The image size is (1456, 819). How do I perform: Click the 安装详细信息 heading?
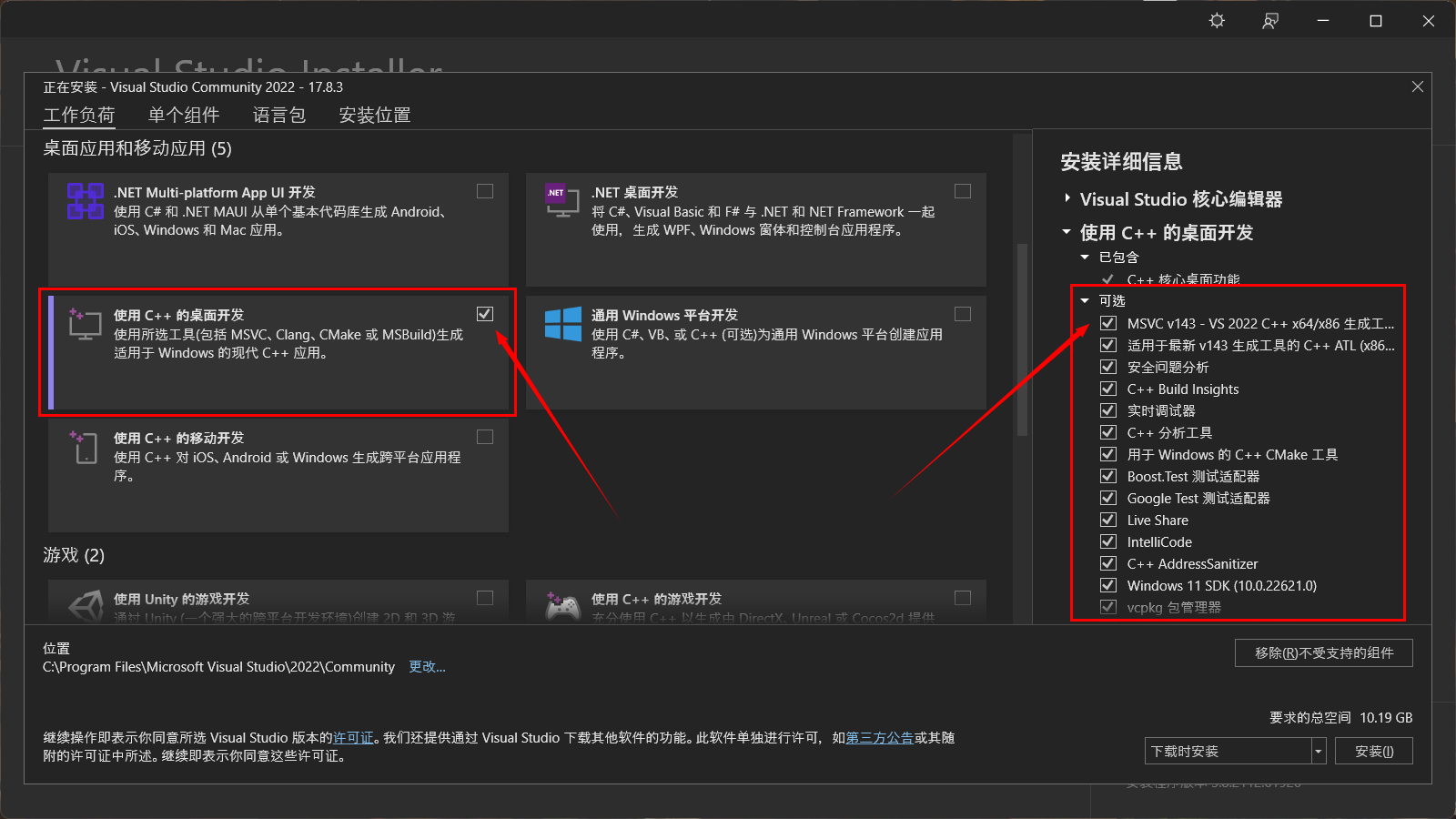1121,162
